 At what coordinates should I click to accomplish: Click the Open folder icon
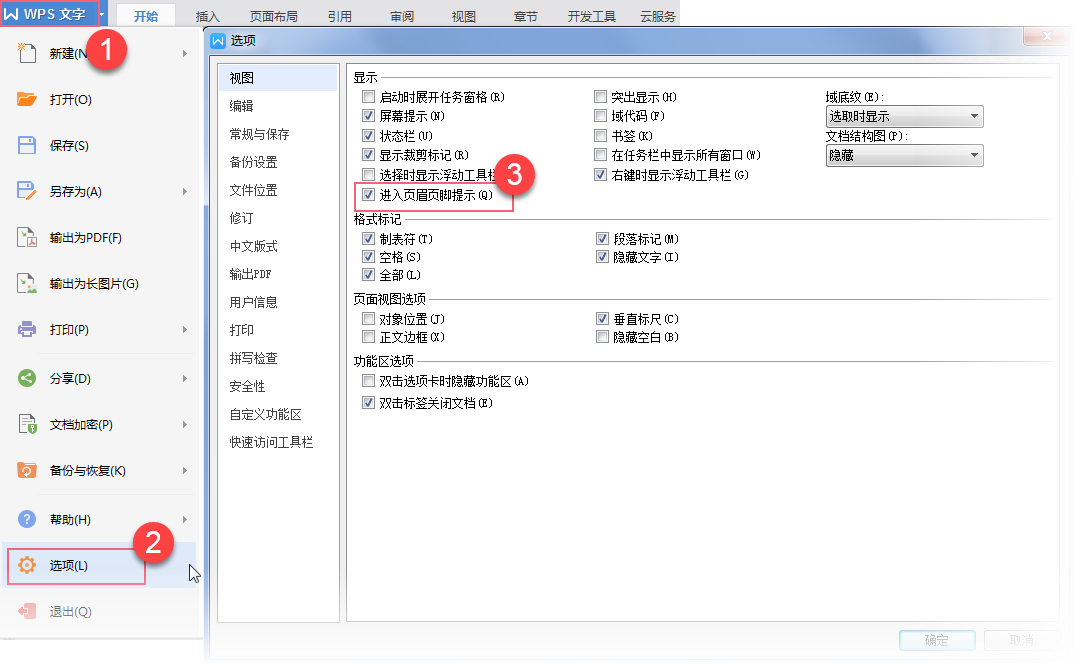[x=27, y=99]
